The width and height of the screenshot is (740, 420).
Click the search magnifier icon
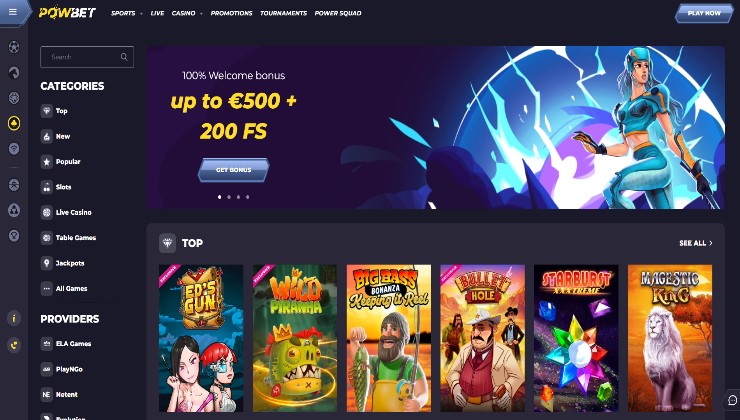(x=124, y=57)
